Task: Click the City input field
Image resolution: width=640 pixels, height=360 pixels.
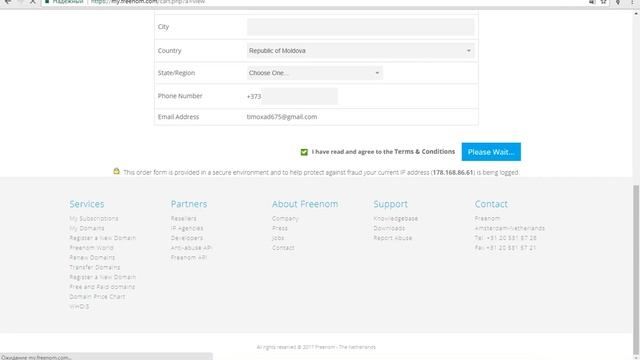Action: pyautogui.click(x=360, y=27)
